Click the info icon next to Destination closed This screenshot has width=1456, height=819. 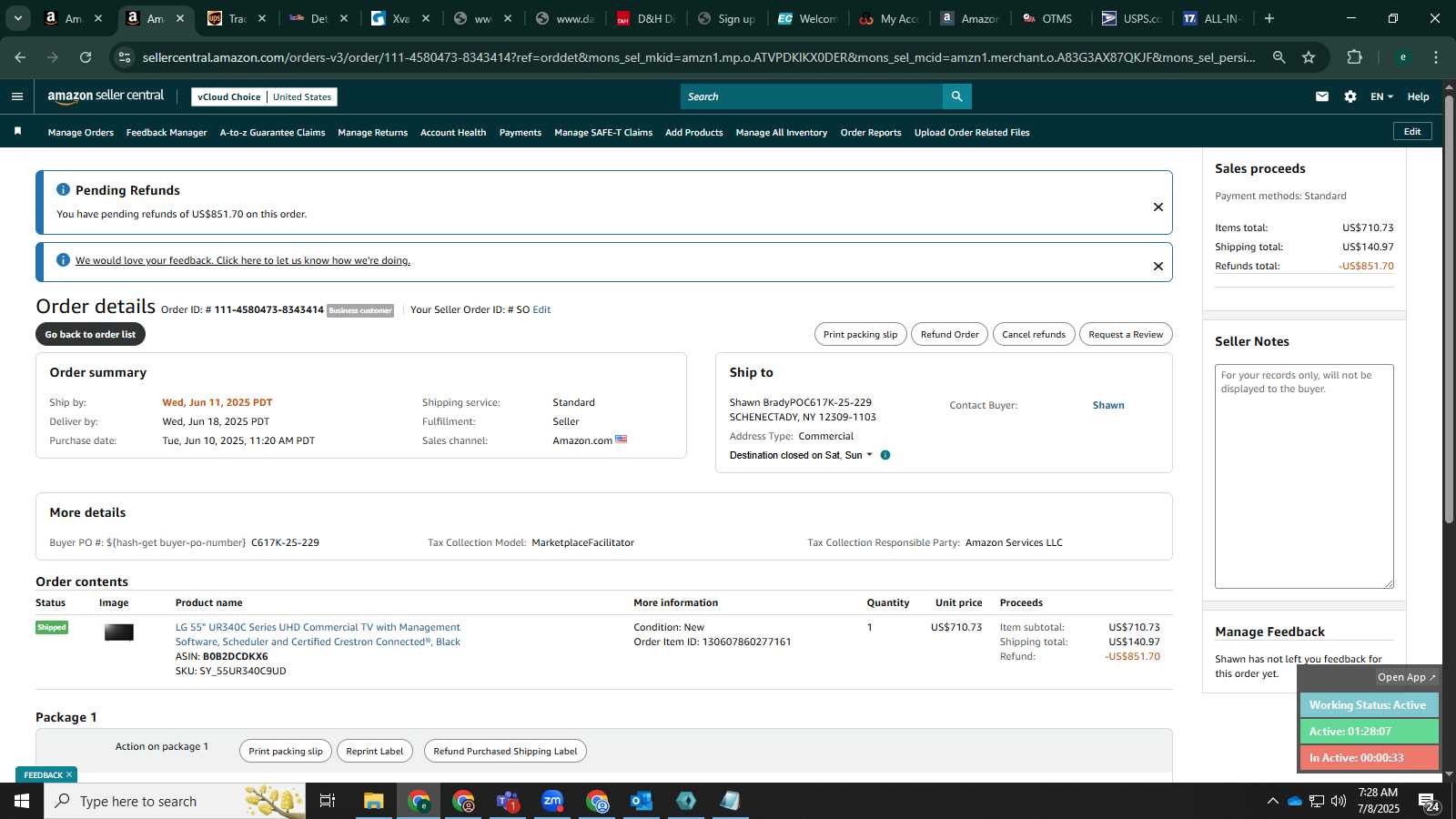885,455
